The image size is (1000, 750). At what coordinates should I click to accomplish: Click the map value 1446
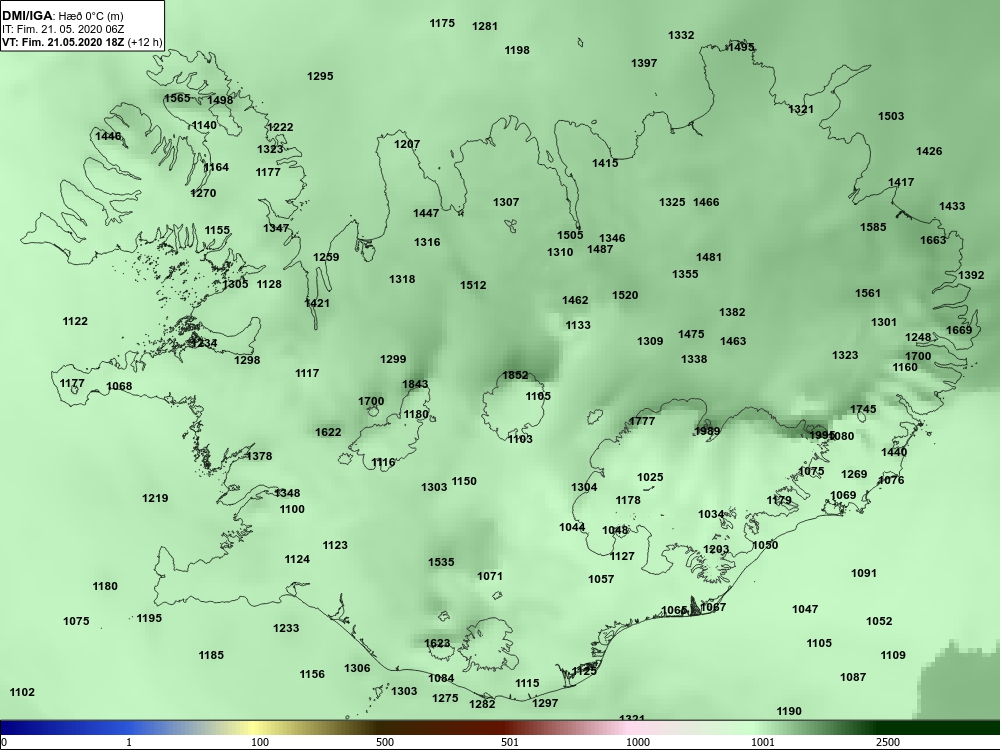108,136
